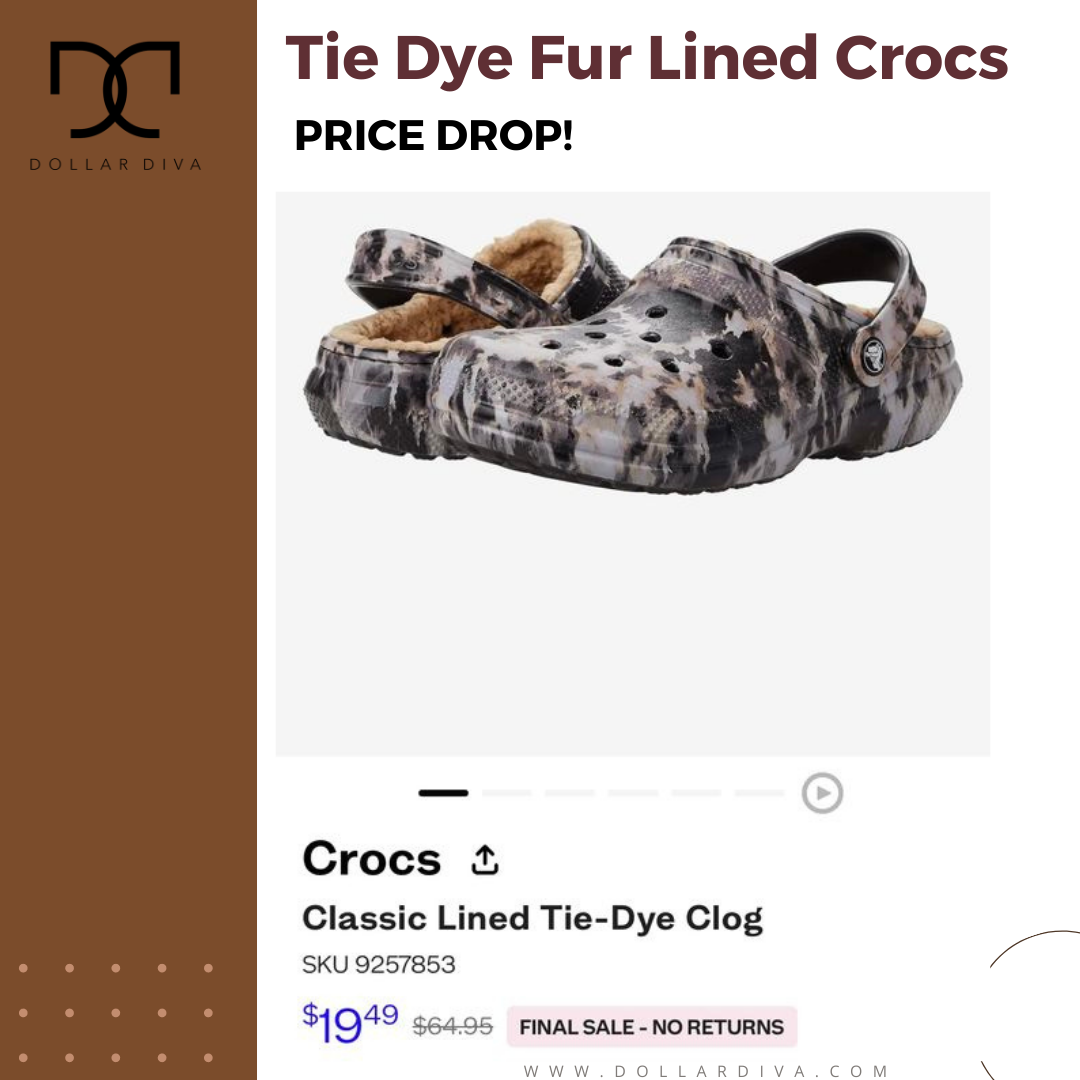This screenshot has height=1080, width=1080.
Task: Click the PRICE DROP! heading
Action: pos(434,135)
